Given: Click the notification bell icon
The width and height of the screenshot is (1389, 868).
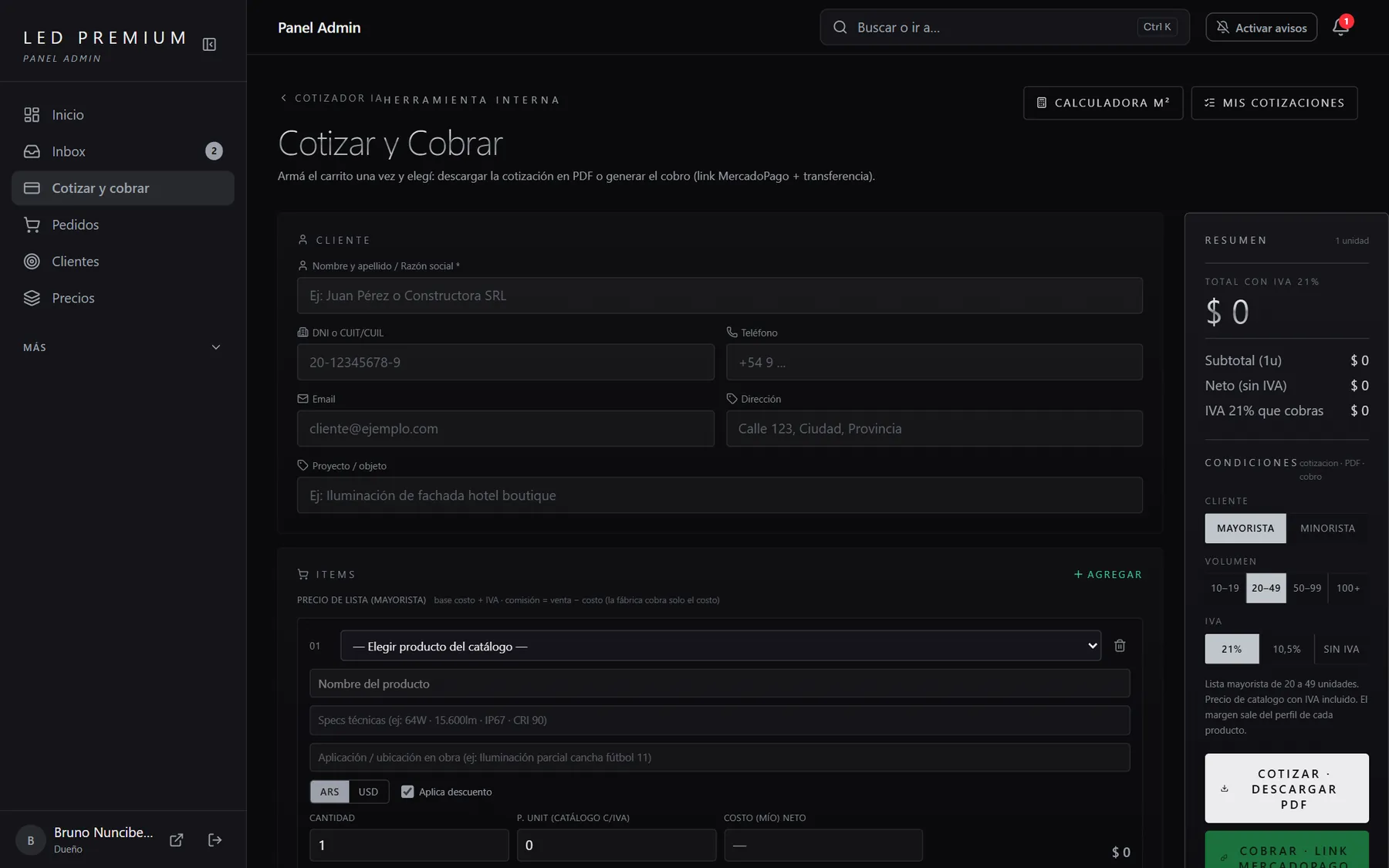Looking at the screenshot, I should pos(1340,28).
